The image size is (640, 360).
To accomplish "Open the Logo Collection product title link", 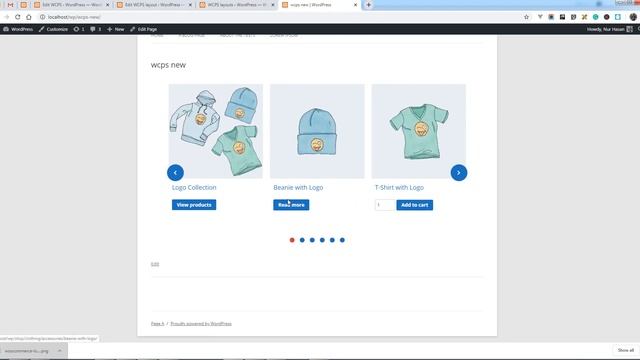I will (x=194, y=187).
